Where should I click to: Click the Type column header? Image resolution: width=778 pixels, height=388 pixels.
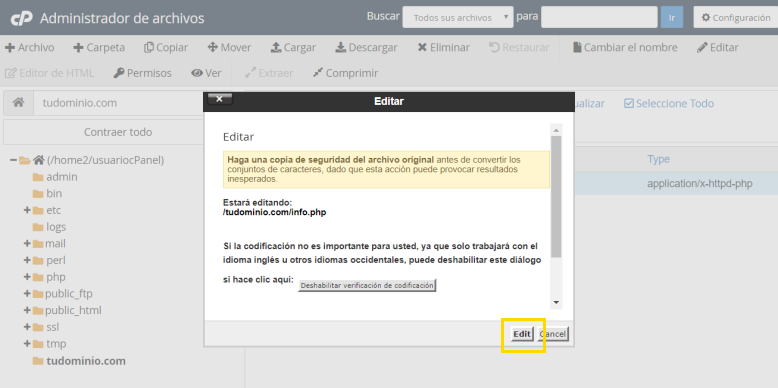click(x=658, y=159)
